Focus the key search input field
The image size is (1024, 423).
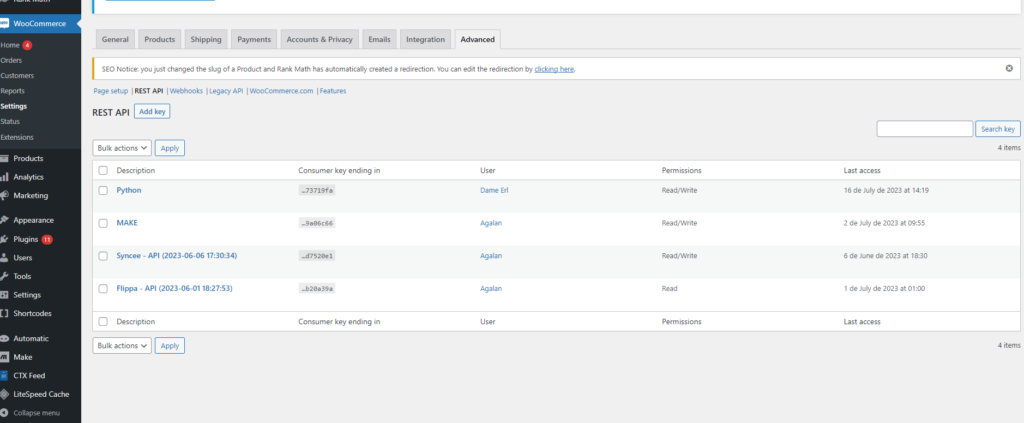[x=925, y=129]
